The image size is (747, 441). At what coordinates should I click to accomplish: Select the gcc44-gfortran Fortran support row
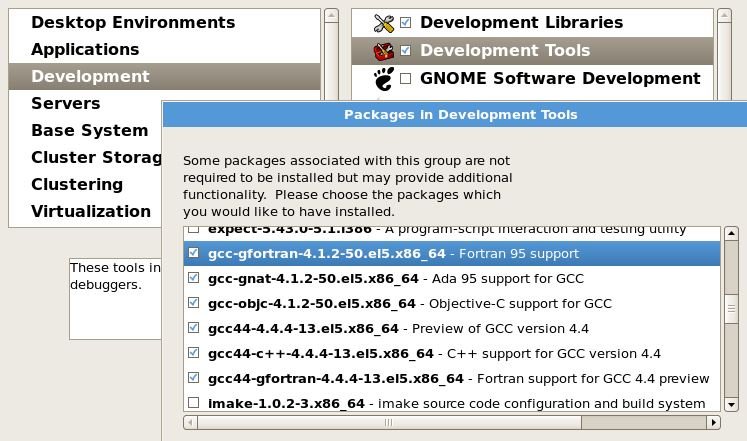452,379
